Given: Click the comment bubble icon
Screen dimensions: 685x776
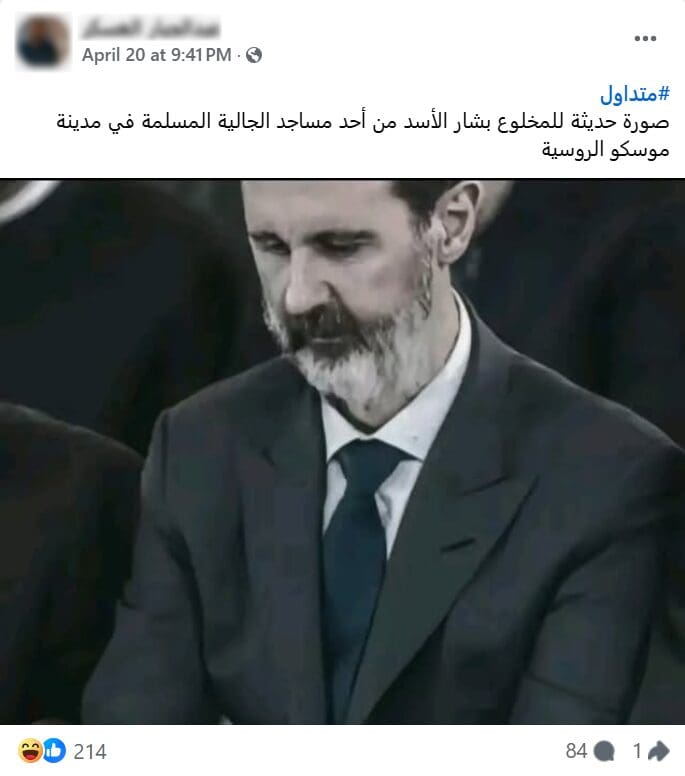Looking at the screenshot, I should click(604, 751).
